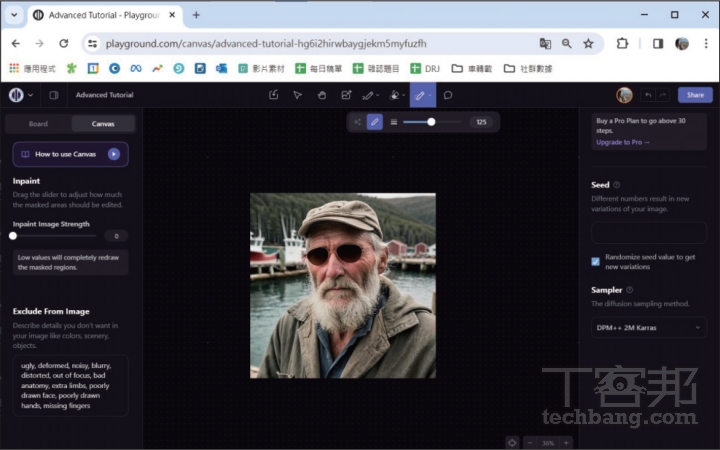The width and height of the screenshot is (720, 450).
Task: Open the tab search dropdown arrow
Action: [x=14, y=15]
